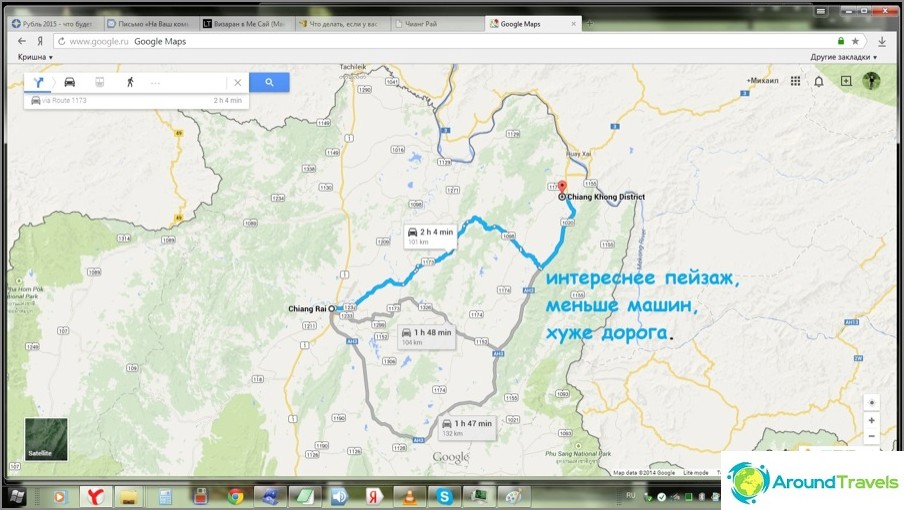Select the 1 h 47 min route label
The width and height of the screenshot is (904, 510).
click(467, 428)
